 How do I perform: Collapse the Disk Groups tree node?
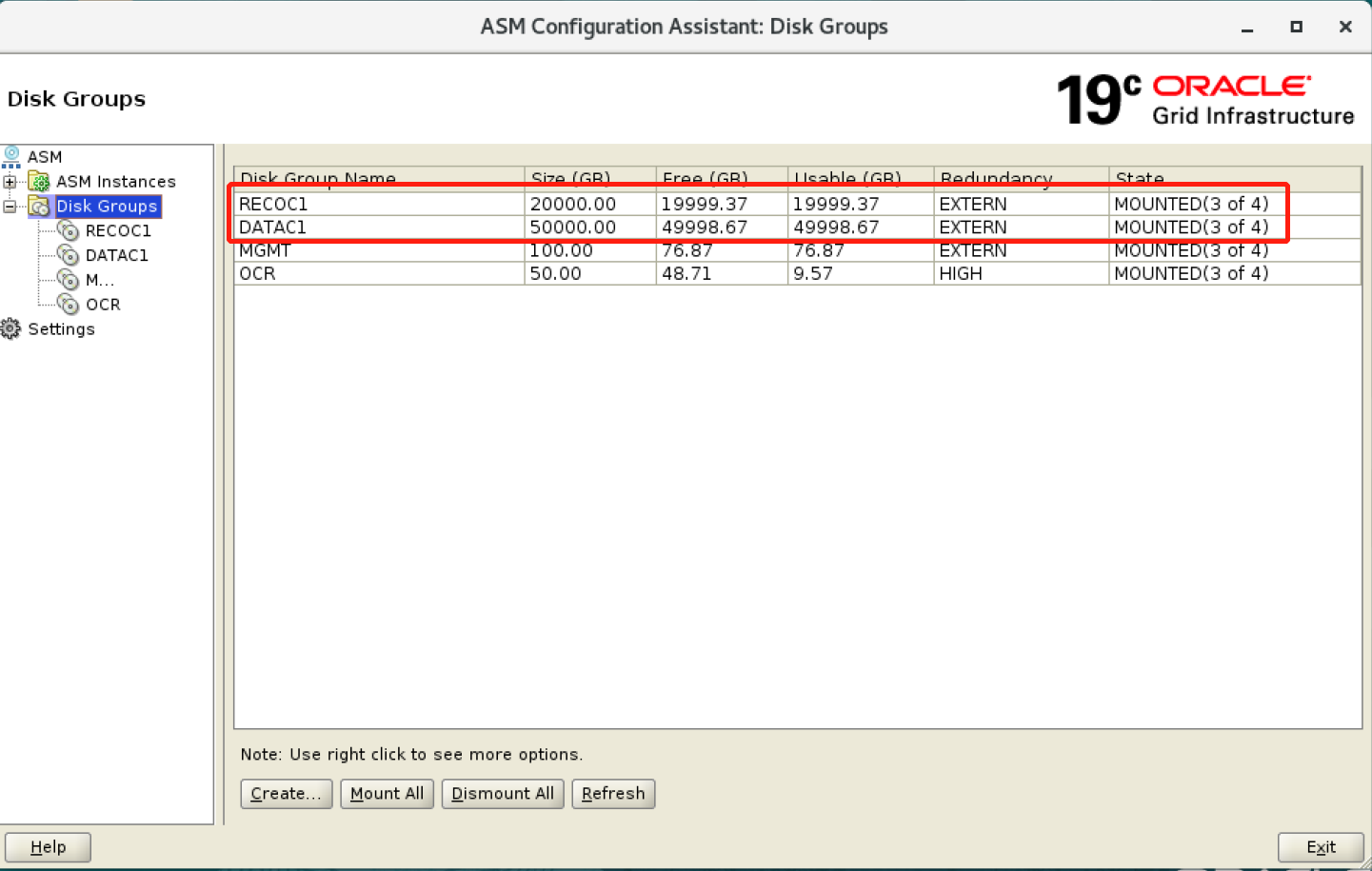click(10, 207)
